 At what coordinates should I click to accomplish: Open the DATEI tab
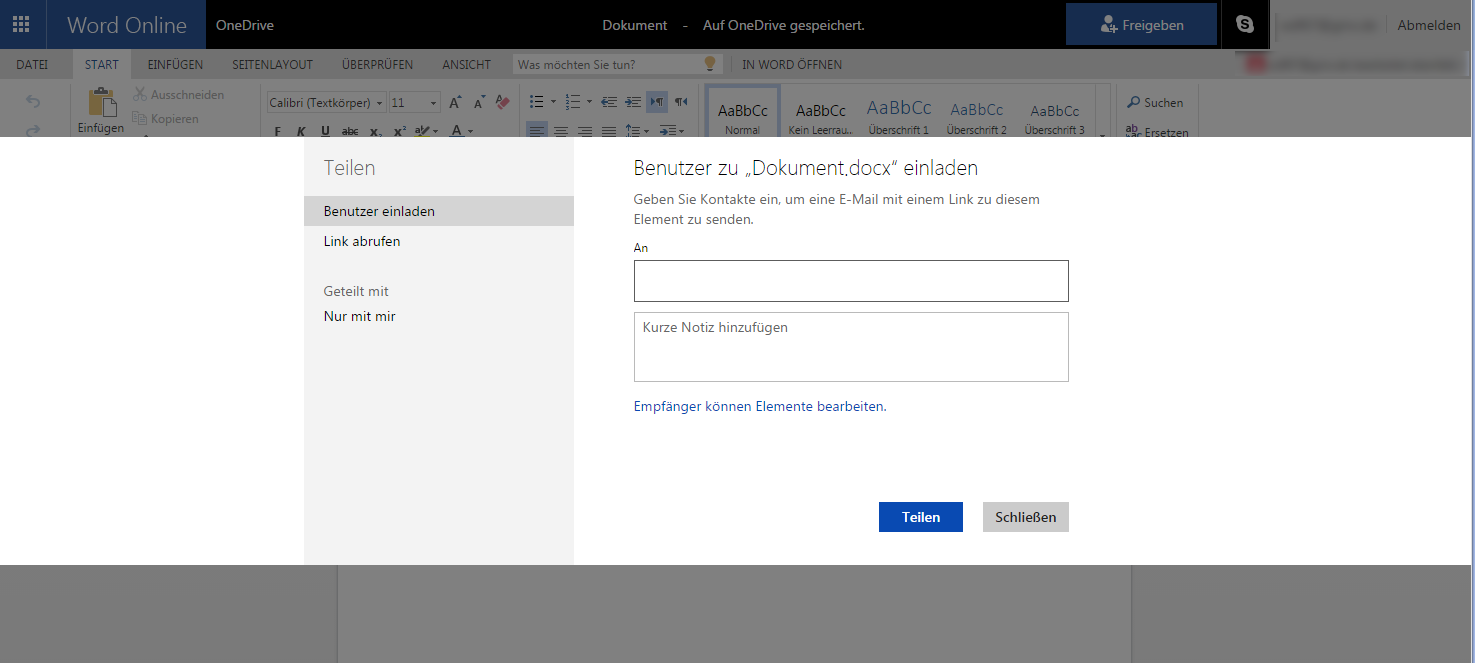click(32, 65)
